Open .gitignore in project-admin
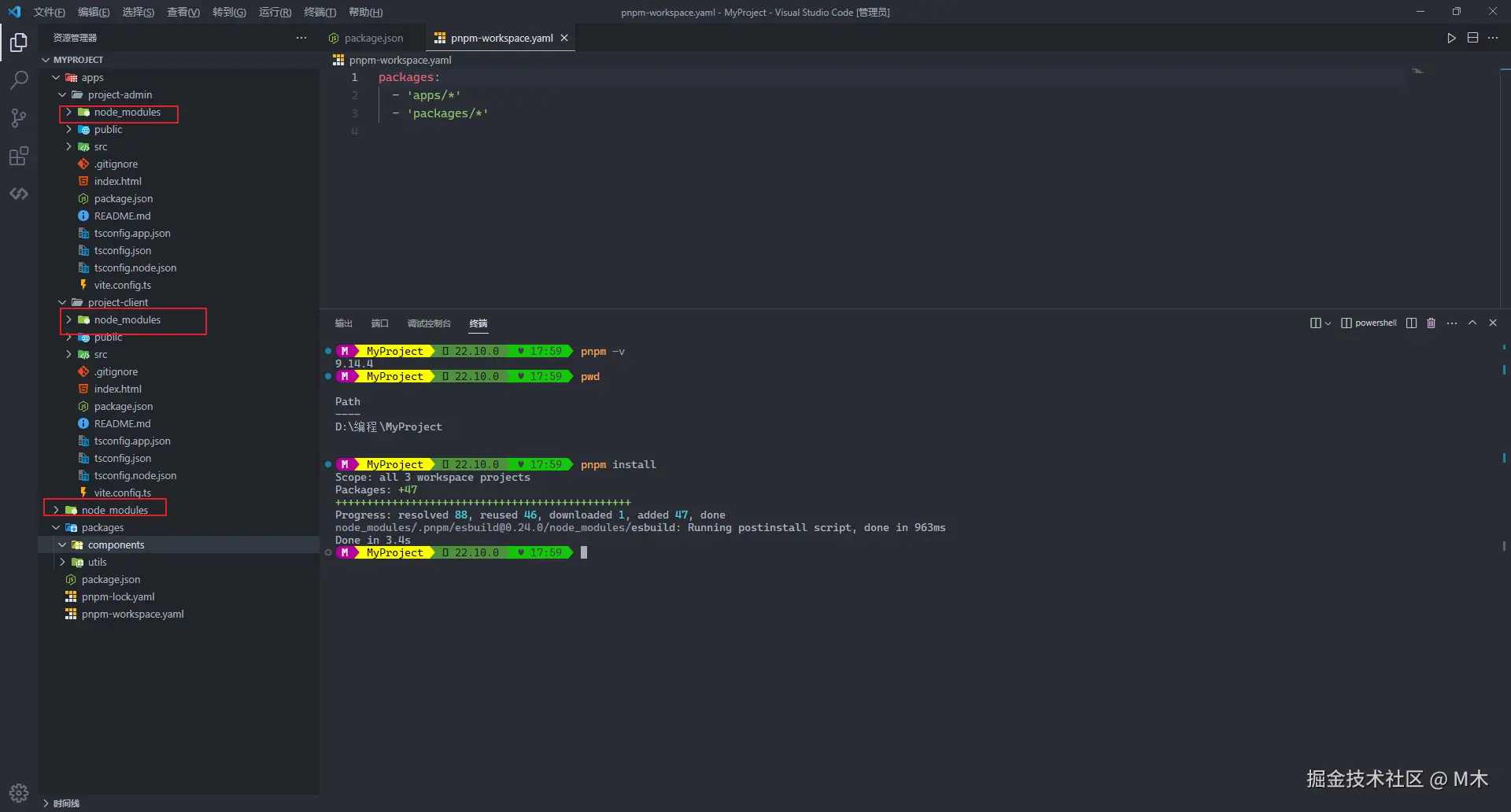This screenshot has height=812, width=1511. [116, 164]
